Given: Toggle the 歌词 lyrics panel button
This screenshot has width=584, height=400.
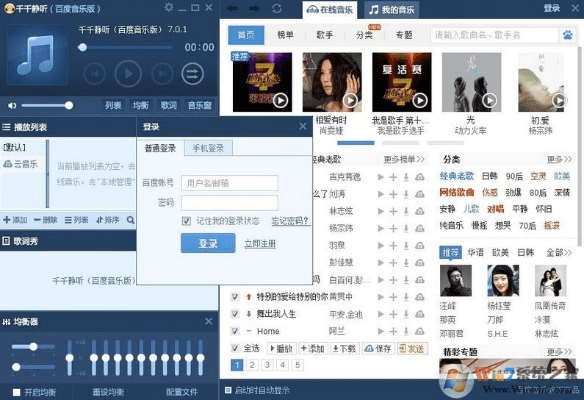Looking at the screenshot, I should click(168, 105).
